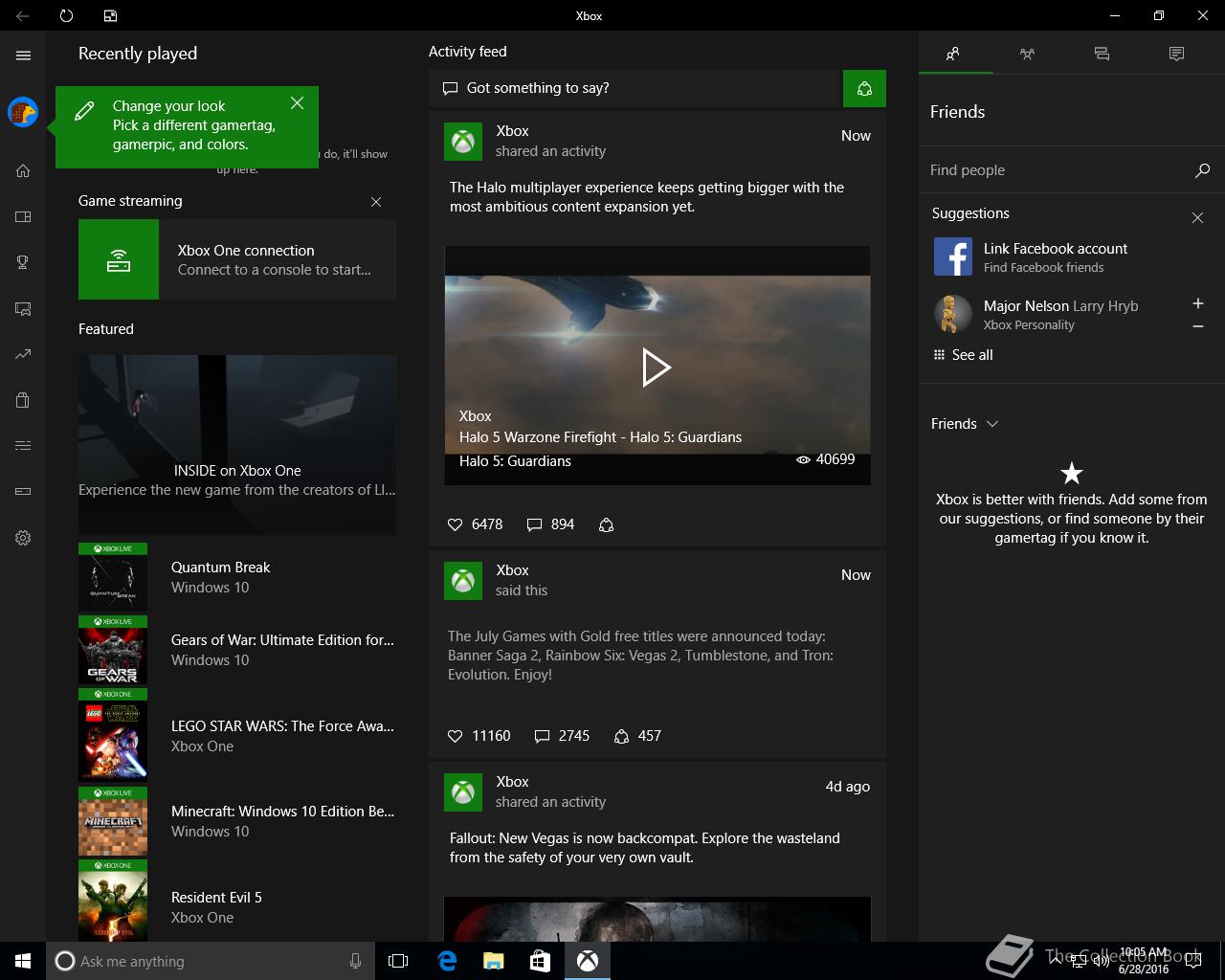Open Windows Start menu
Viewport: 1225px width, 980px height.
coord(23,961)
